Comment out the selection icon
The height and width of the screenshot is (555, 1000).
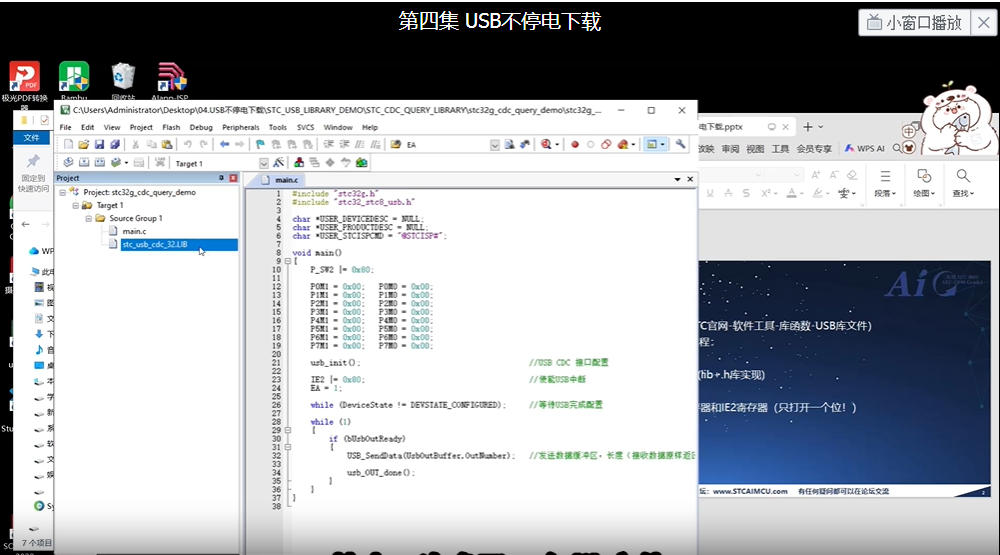tap(360, 145)
